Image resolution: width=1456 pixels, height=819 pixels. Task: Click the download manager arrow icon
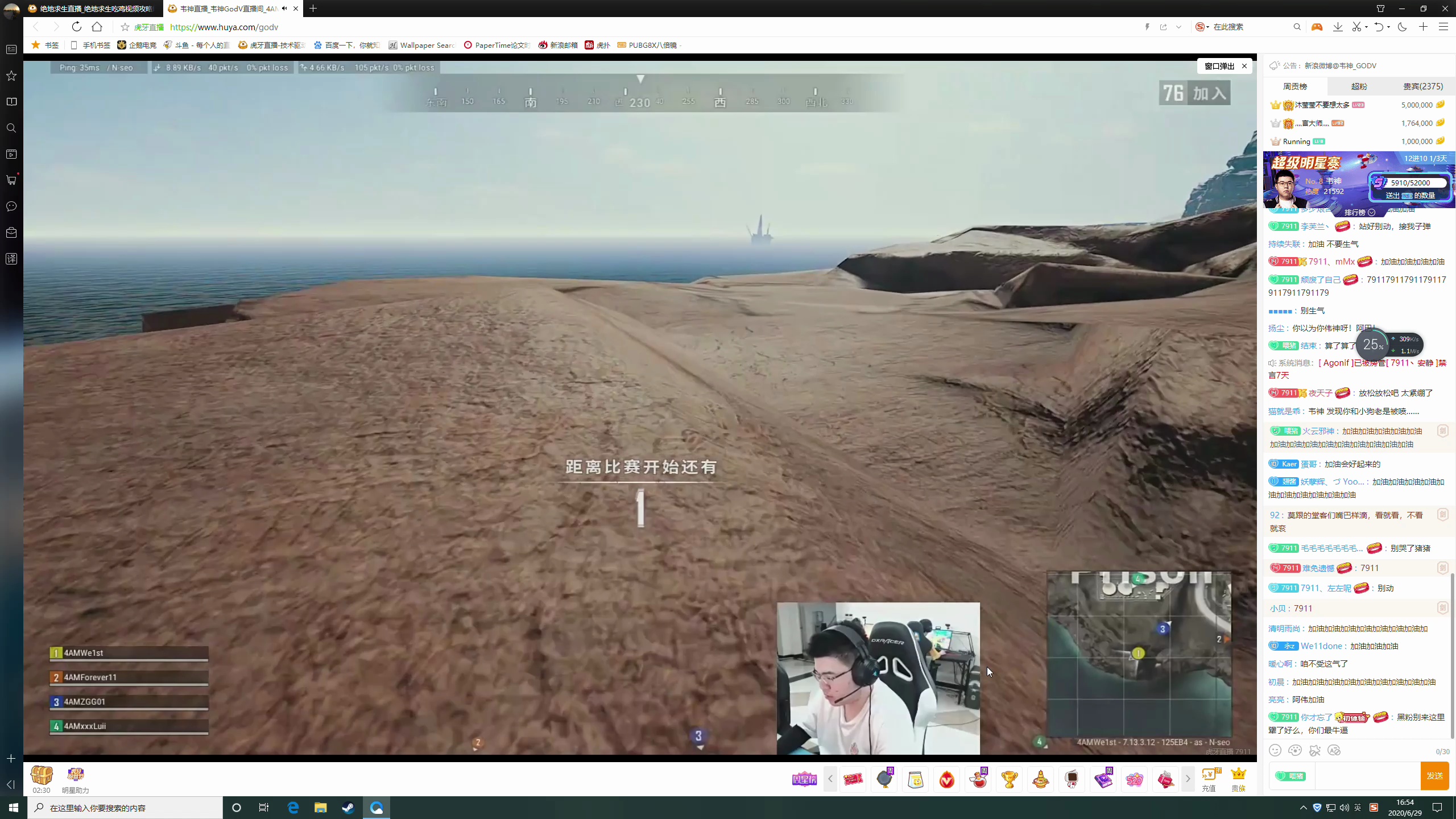tap(1338, 27)
